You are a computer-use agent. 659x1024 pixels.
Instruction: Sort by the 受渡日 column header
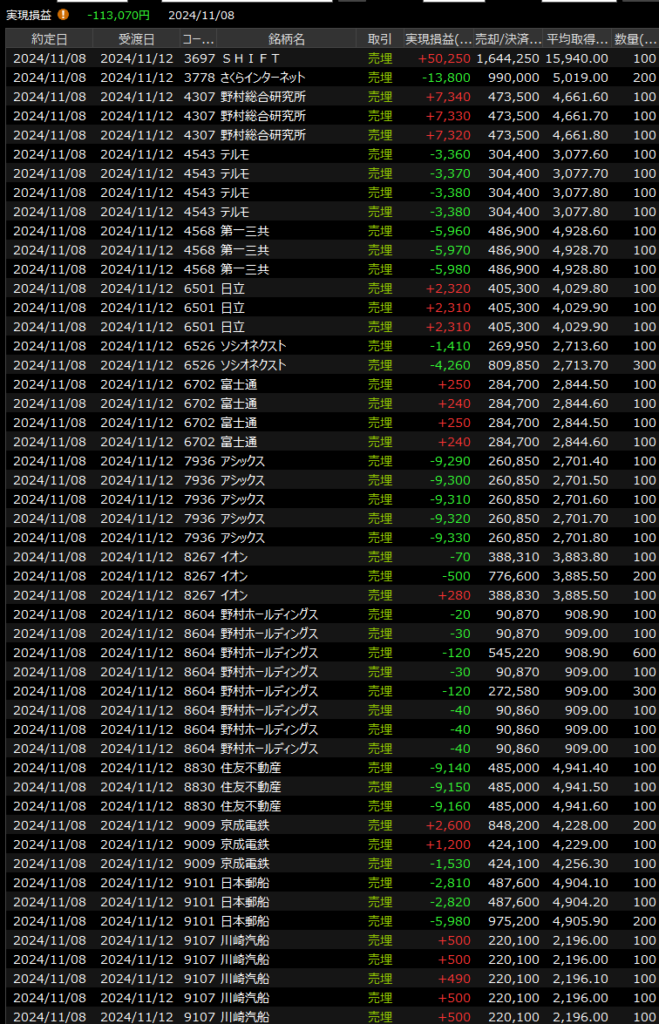tap(135, 39)
